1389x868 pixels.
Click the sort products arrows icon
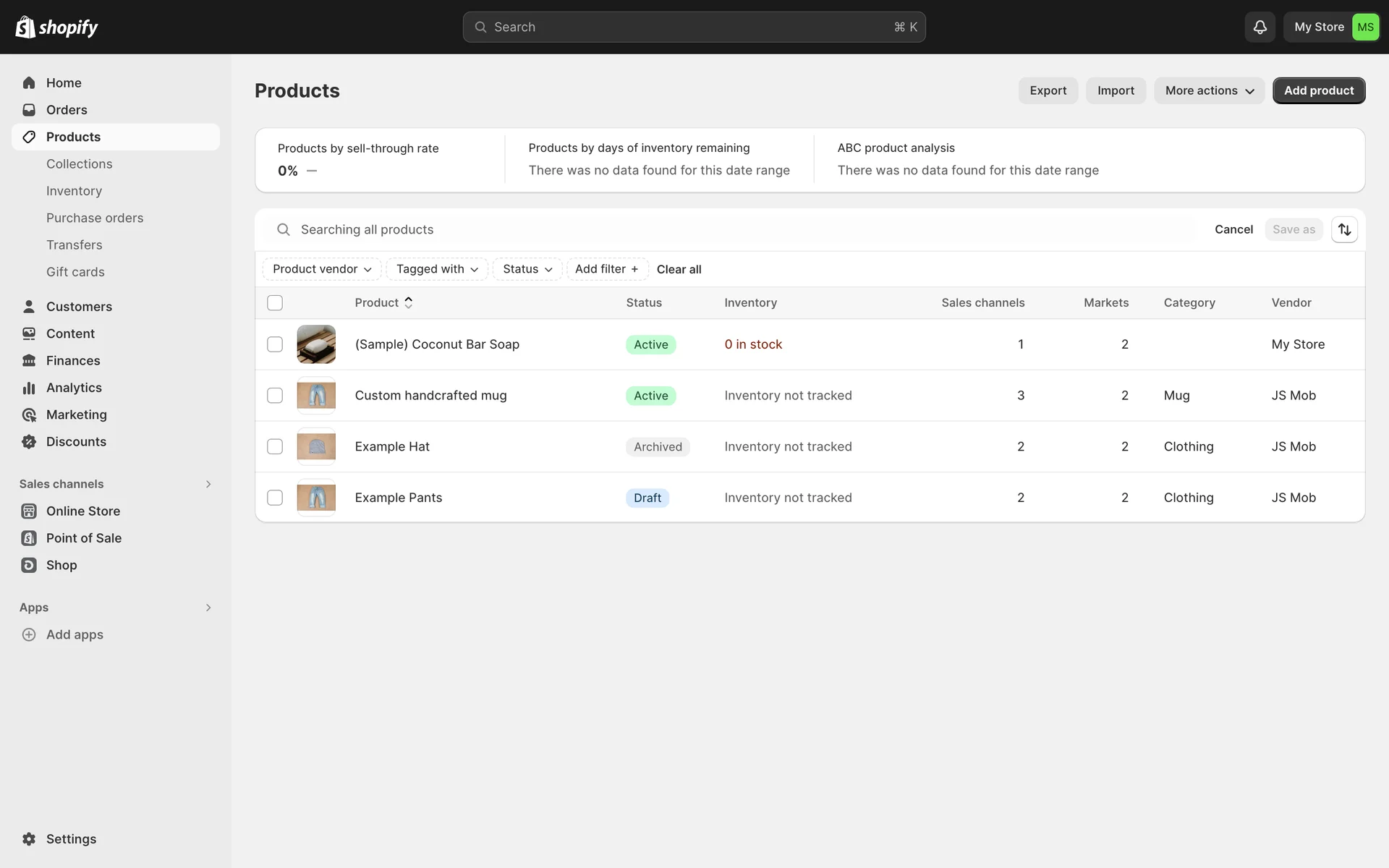point(1344,229)
